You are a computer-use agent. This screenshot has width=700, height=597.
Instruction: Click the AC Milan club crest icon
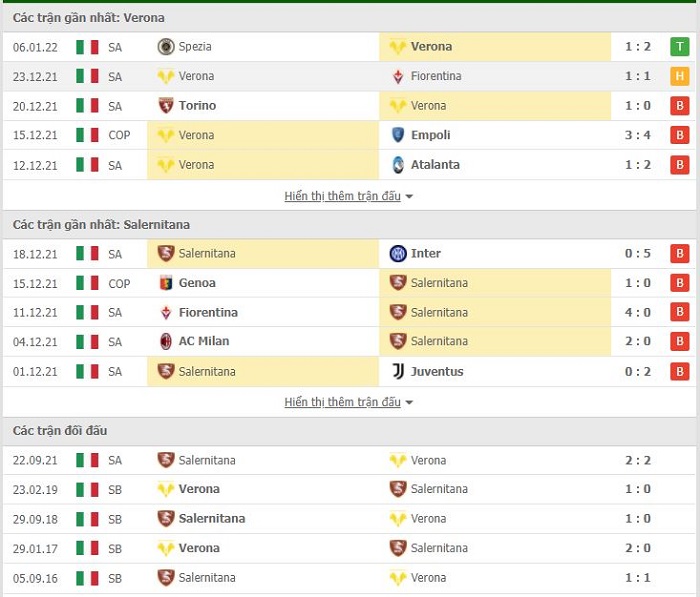[x=166, y=342]
